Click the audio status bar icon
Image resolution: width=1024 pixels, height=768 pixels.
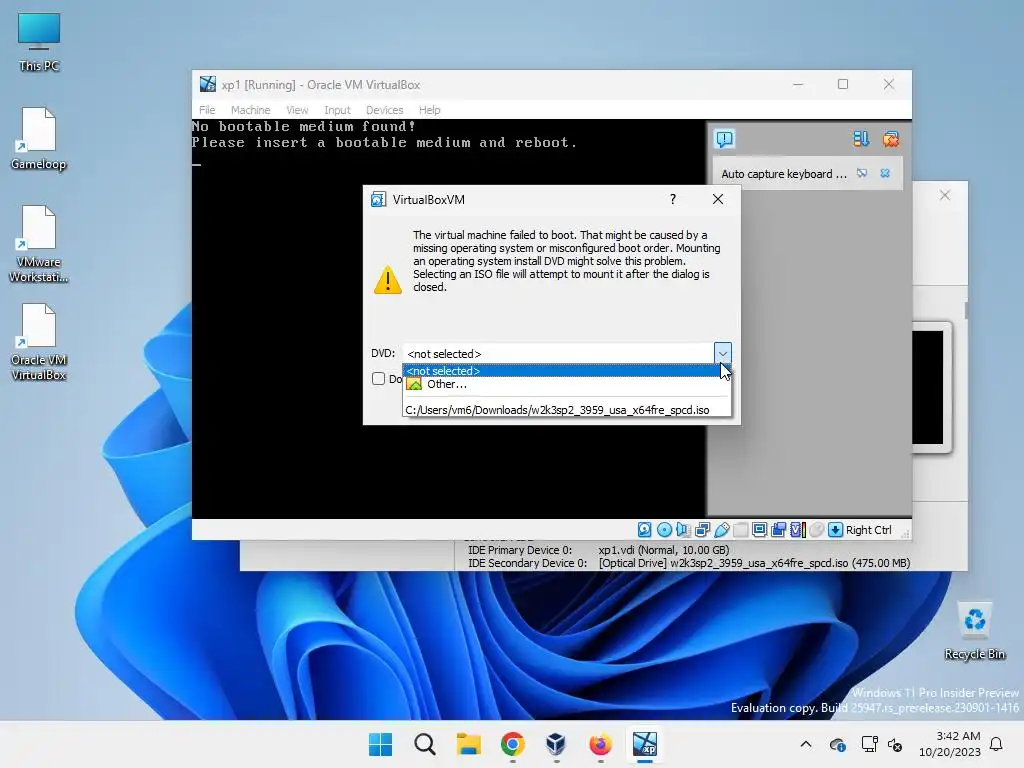pos(683,530)
